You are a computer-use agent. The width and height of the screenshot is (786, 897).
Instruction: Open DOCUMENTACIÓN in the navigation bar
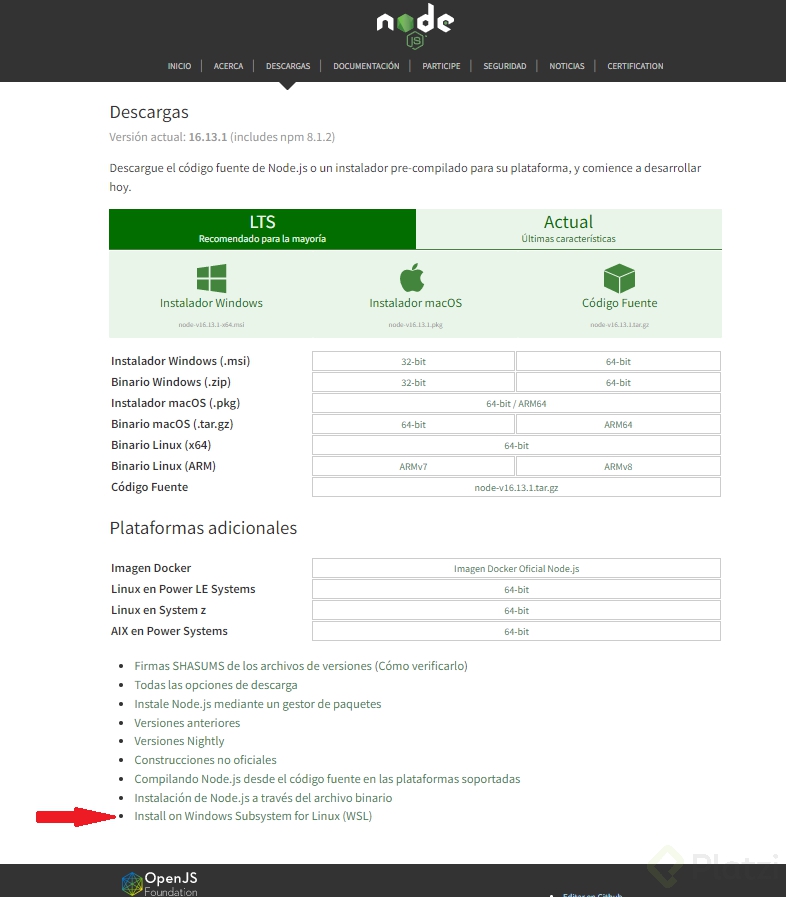click(366, 66)
